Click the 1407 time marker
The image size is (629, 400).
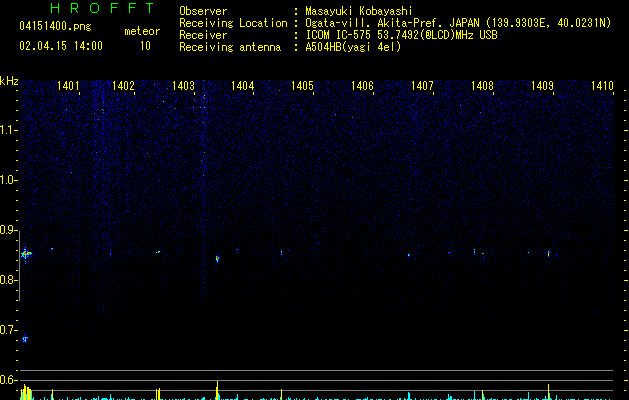(422, 86)
